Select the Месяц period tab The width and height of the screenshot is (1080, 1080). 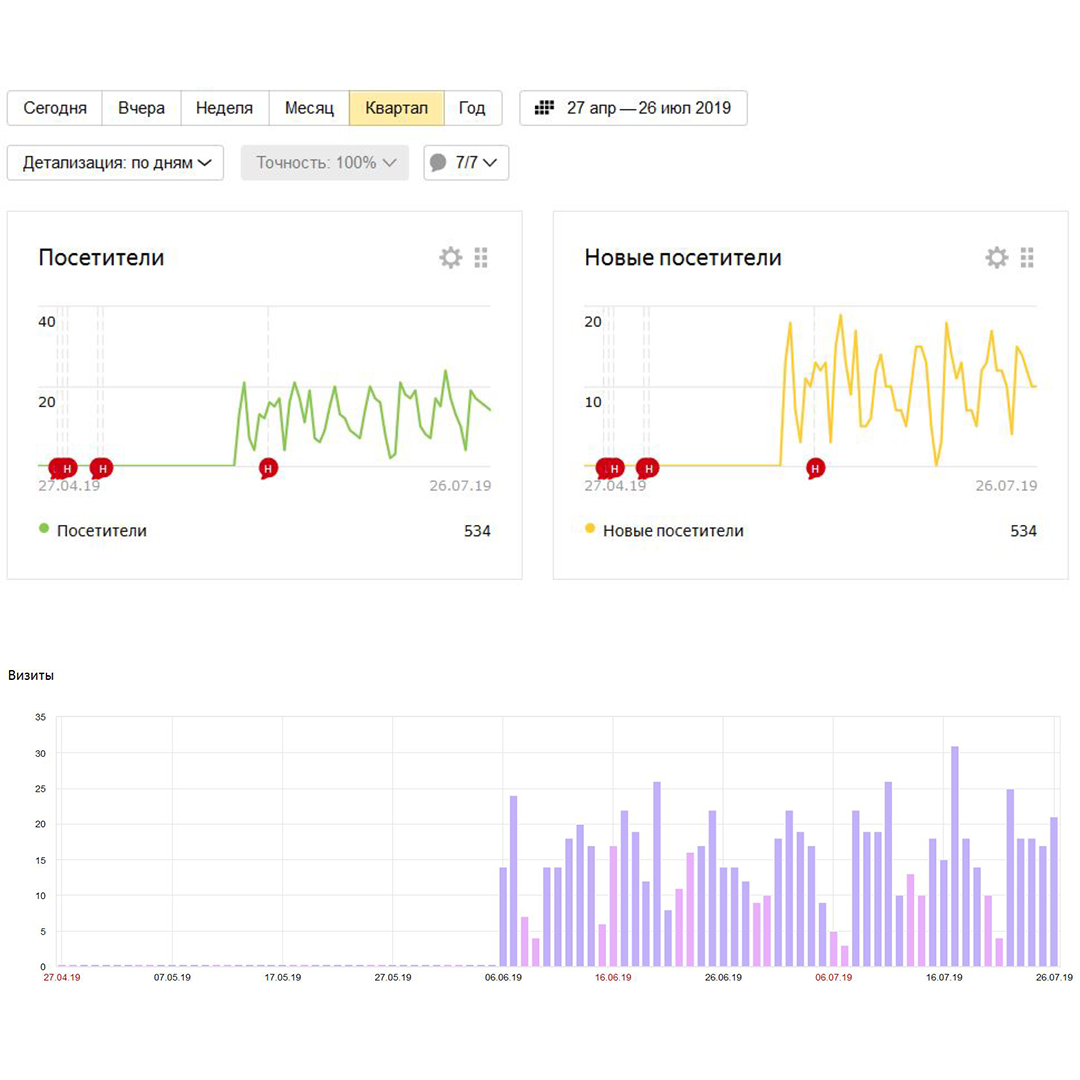pos(309,108)
